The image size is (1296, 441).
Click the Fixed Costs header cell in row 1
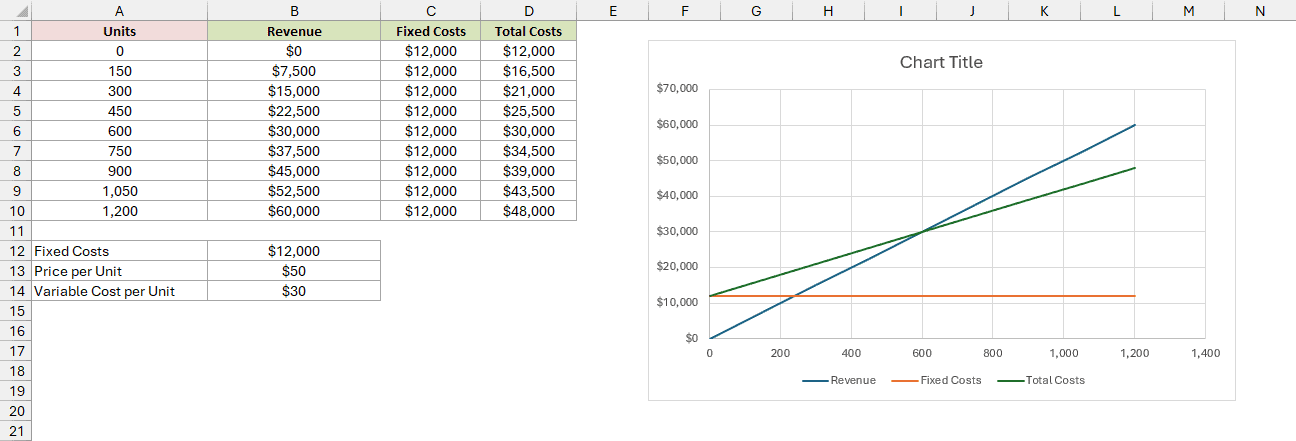click(431, 31)
